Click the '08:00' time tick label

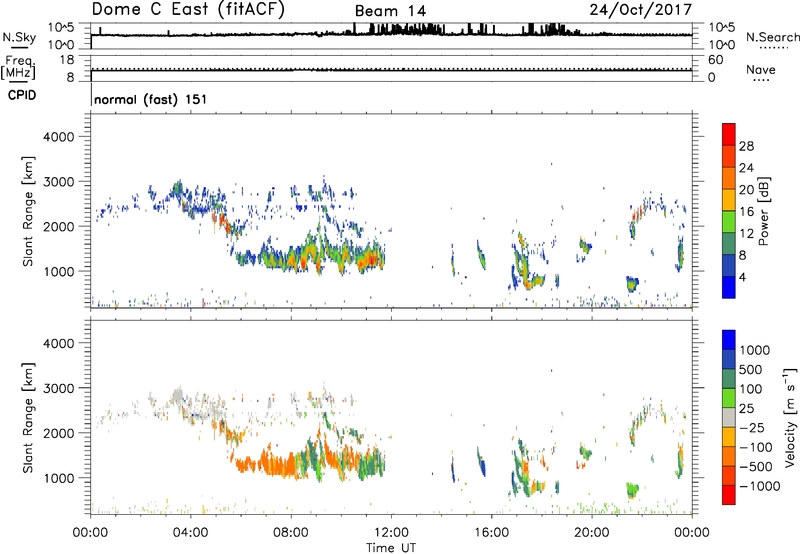pos(291,533)
